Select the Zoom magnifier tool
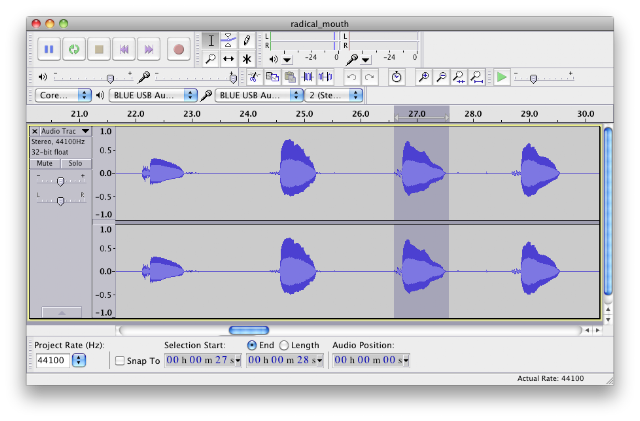This screenshot has height=421, width=640. (211, 59)
